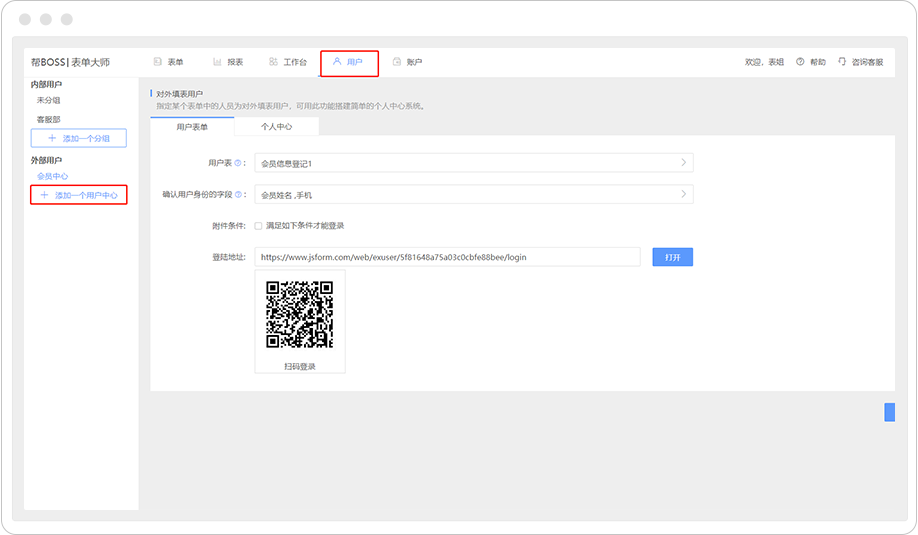Click the 表单 form icon in top navigation
The width and height of the screenshot is (918, 535).
click(158, 62)
